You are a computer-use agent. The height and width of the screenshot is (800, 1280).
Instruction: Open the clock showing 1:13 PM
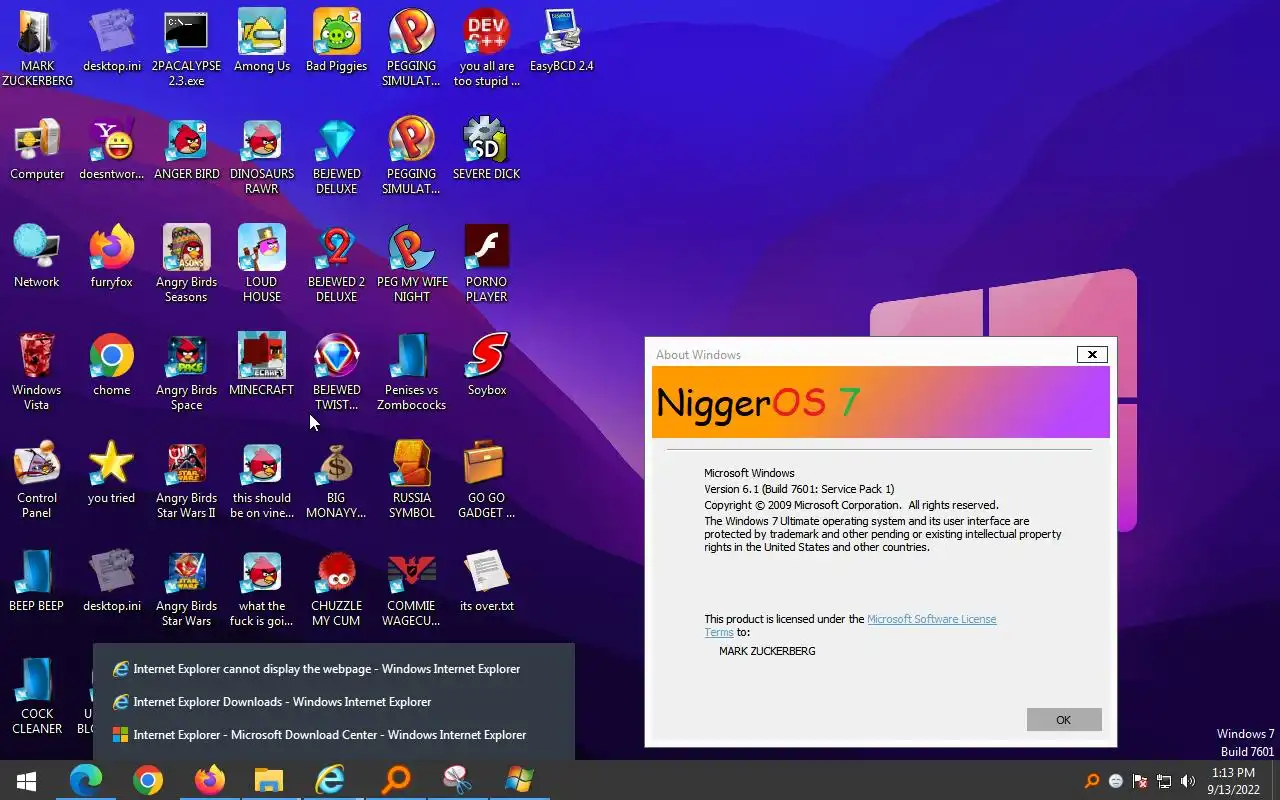[x=1233, y=781]
